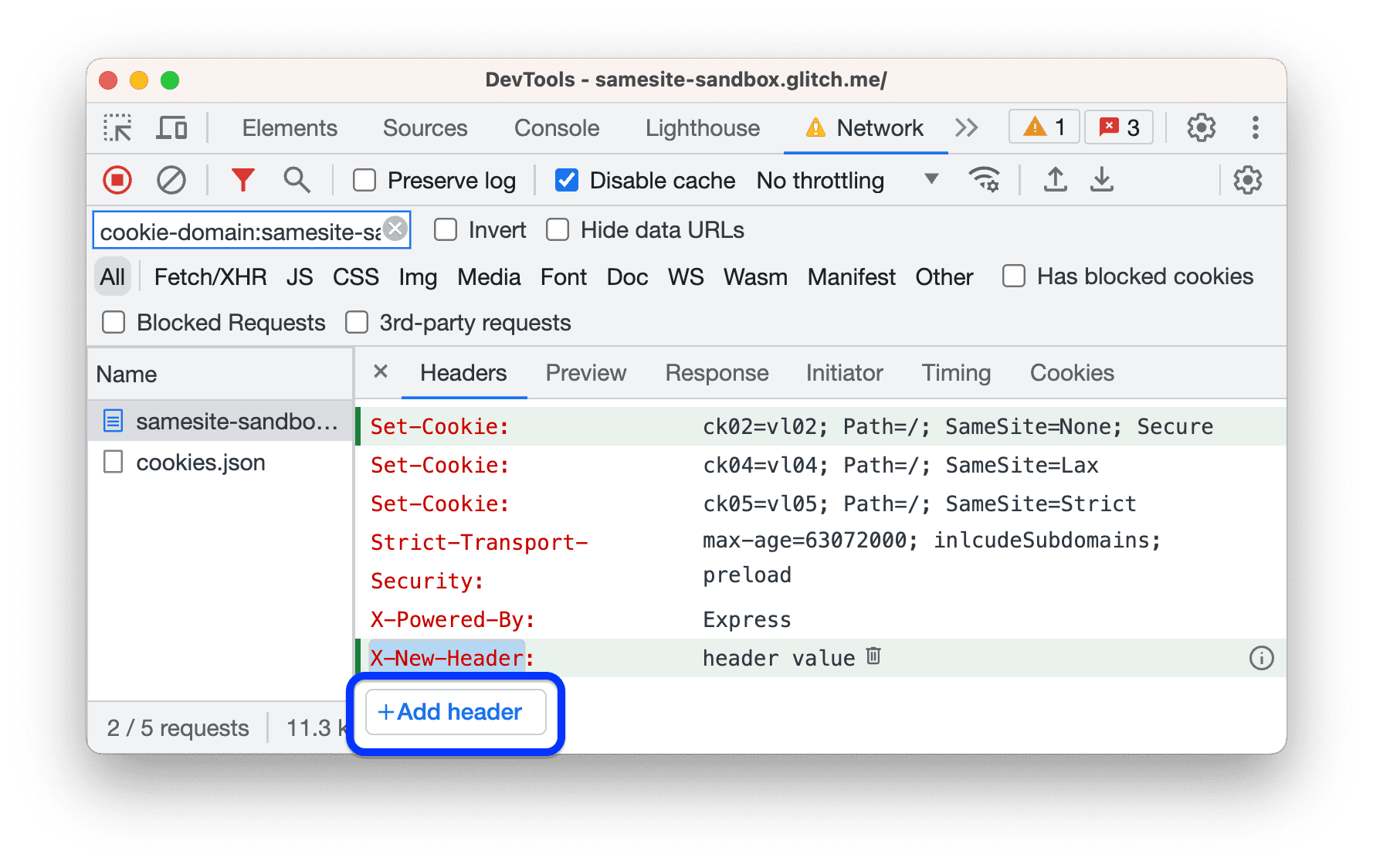Expand the hidden panel tabs chevron

966,127
